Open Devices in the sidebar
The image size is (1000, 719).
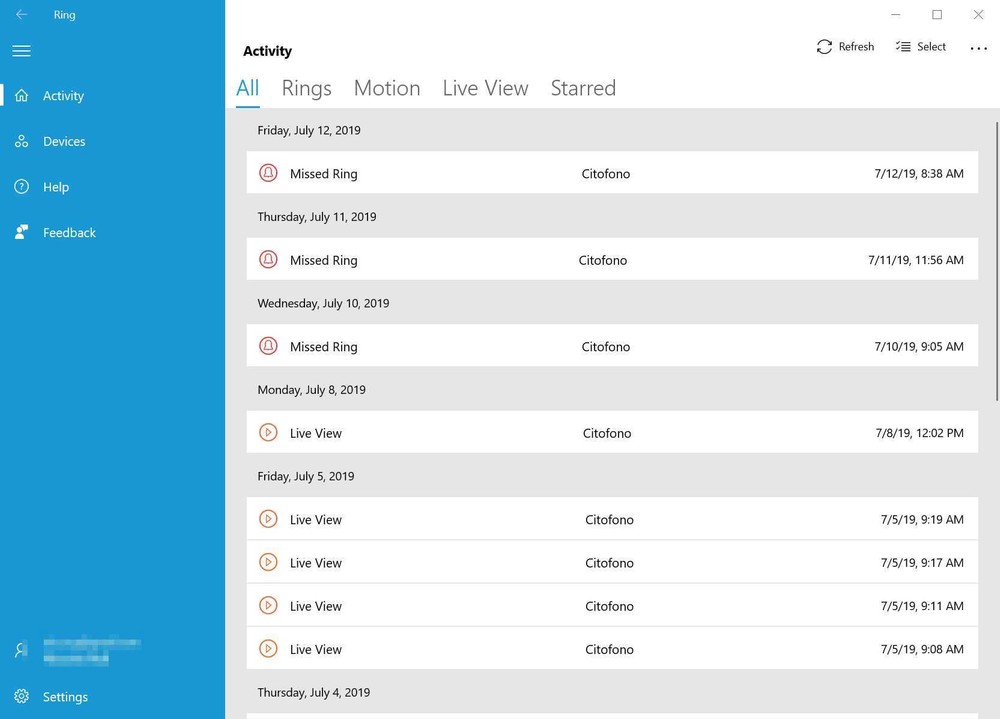(64, 142)
